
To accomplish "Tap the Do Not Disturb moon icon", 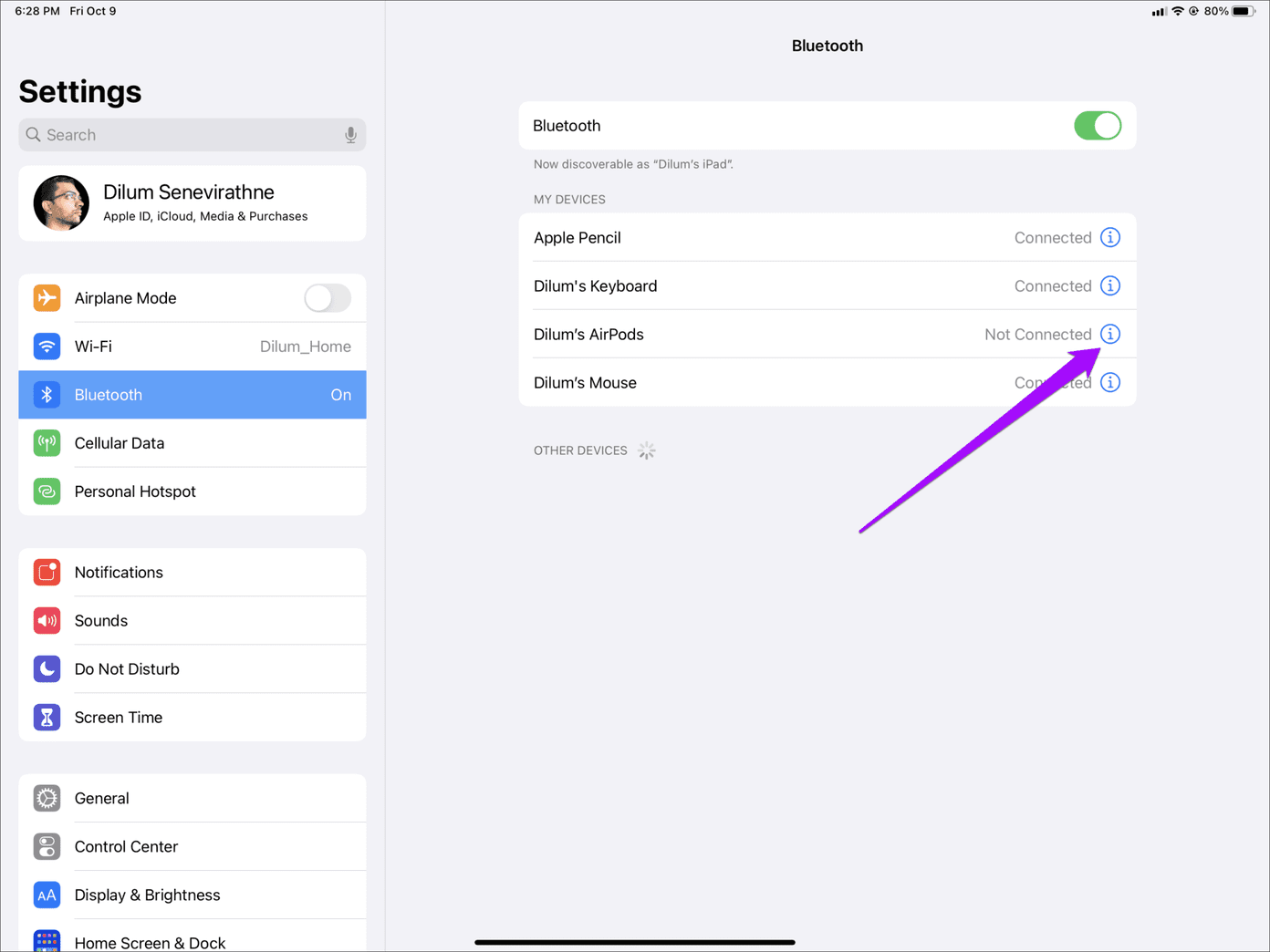I will (47, 668).
